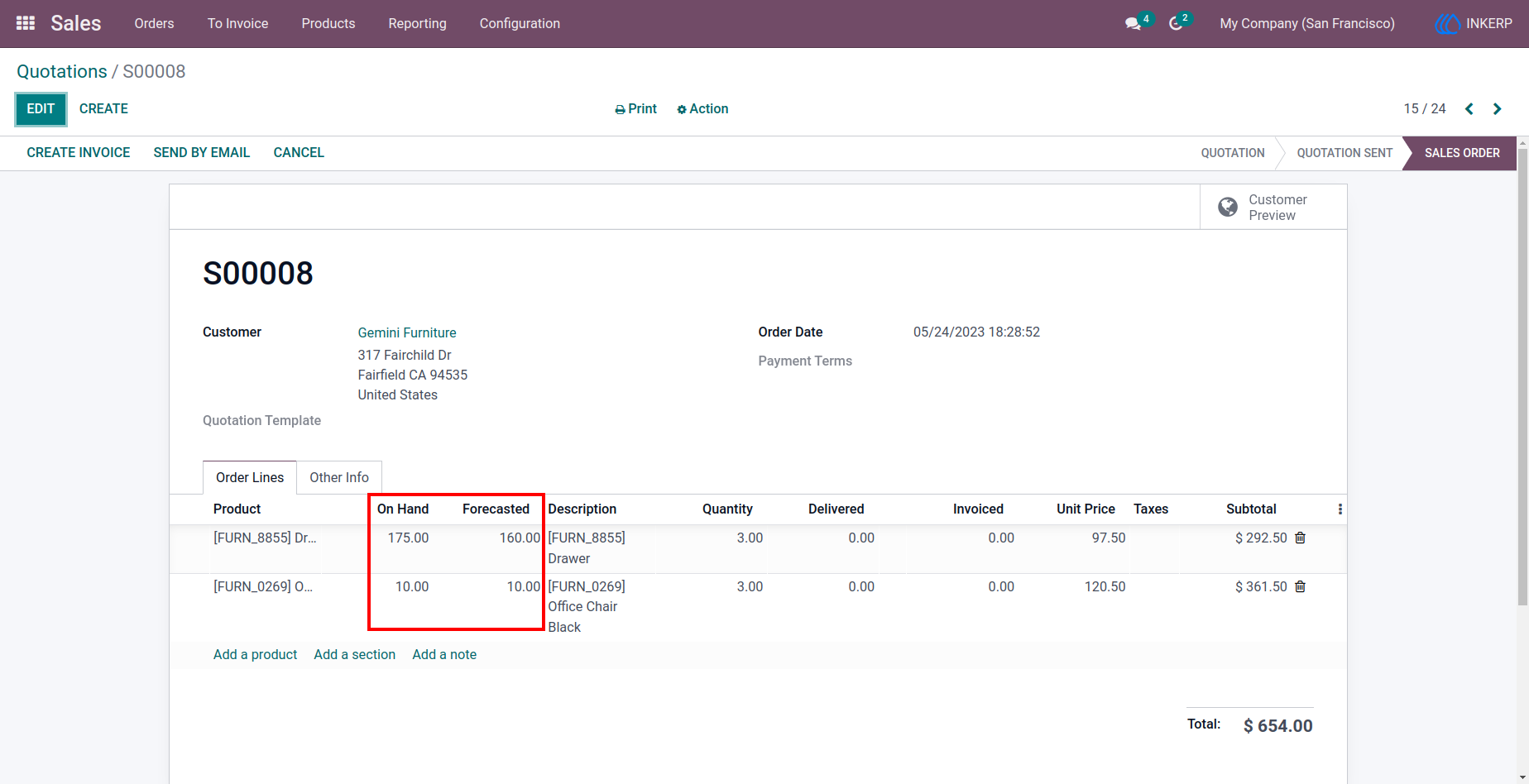Open the activities clock icon
Viewport: 1529px width, 784px height.
point(1176,24)
